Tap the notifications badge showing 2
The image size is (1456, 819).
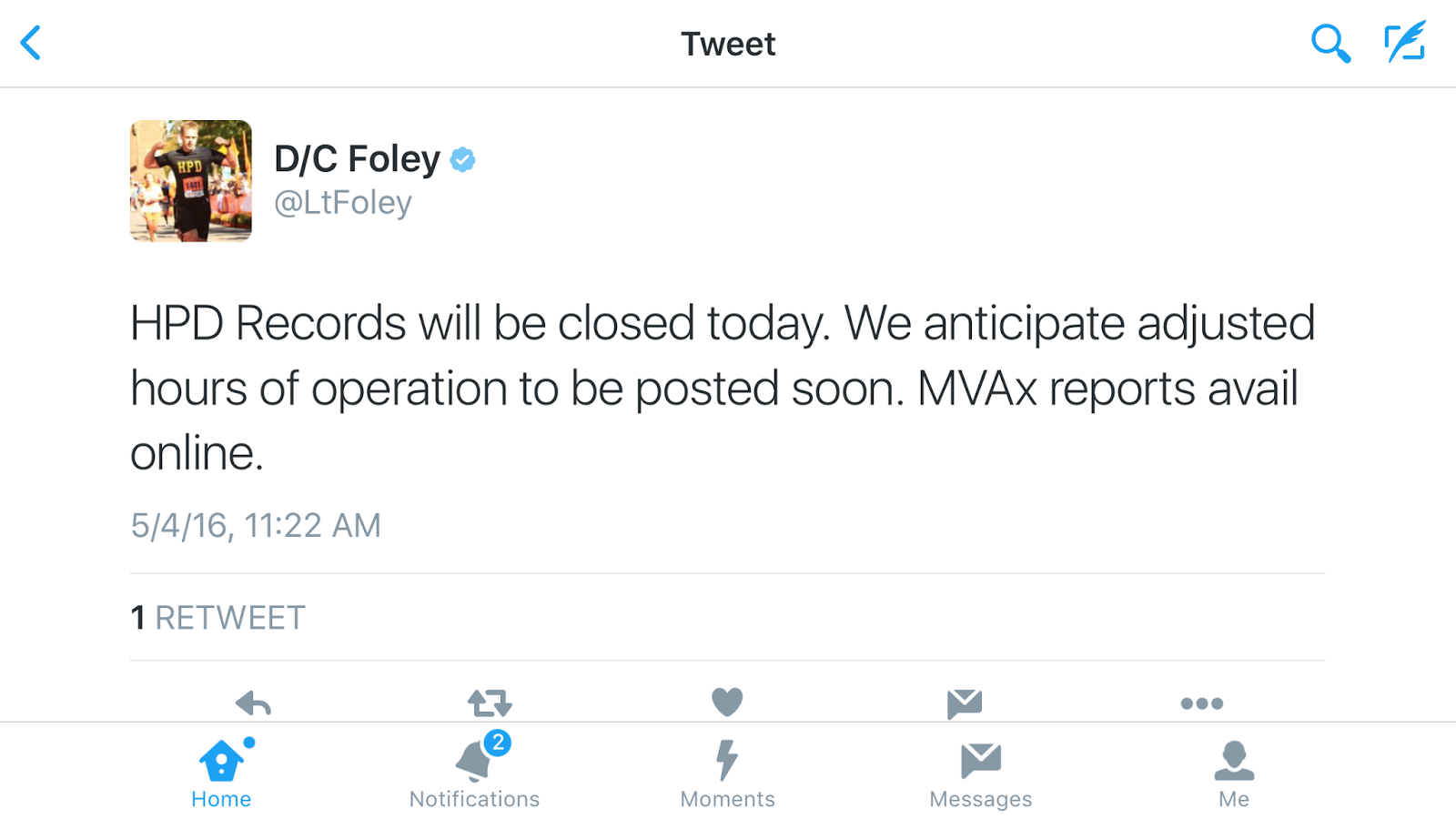[497, 743]
